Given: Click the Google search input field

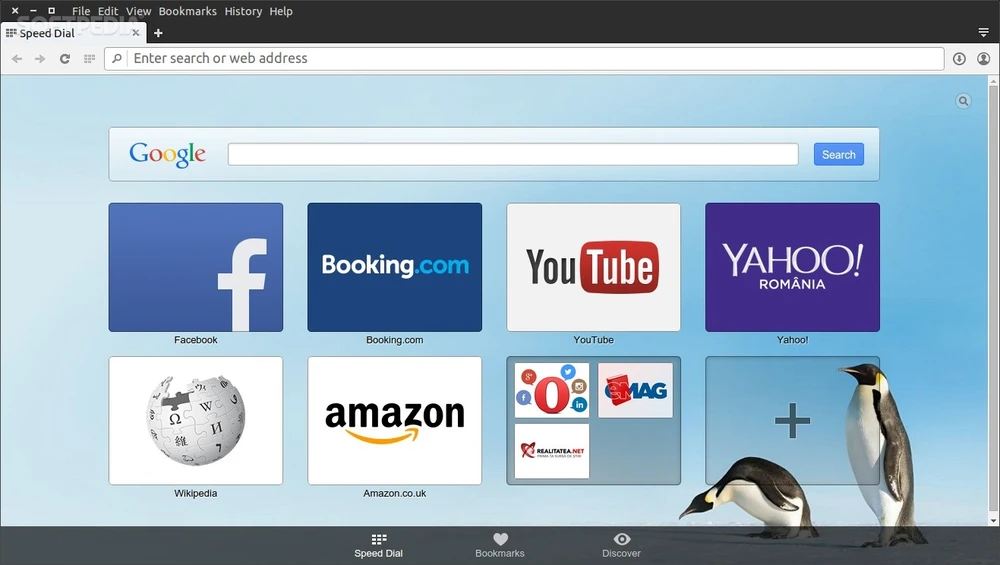Looking at the screenshot, I should 512,154.
